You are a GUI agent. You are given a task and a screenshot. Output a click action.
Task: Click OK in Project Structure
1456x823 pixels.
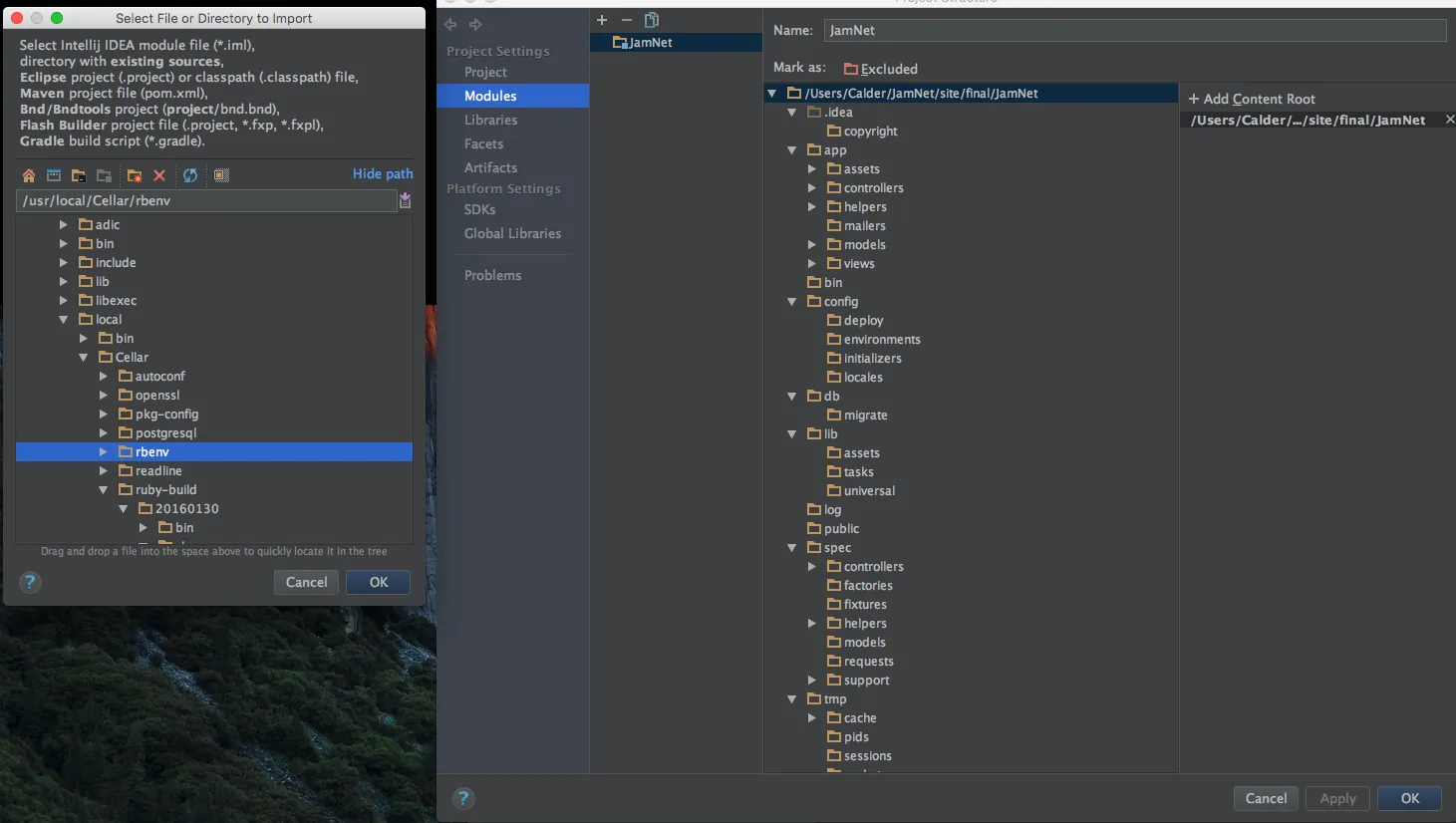click(x=1410, y=798)
